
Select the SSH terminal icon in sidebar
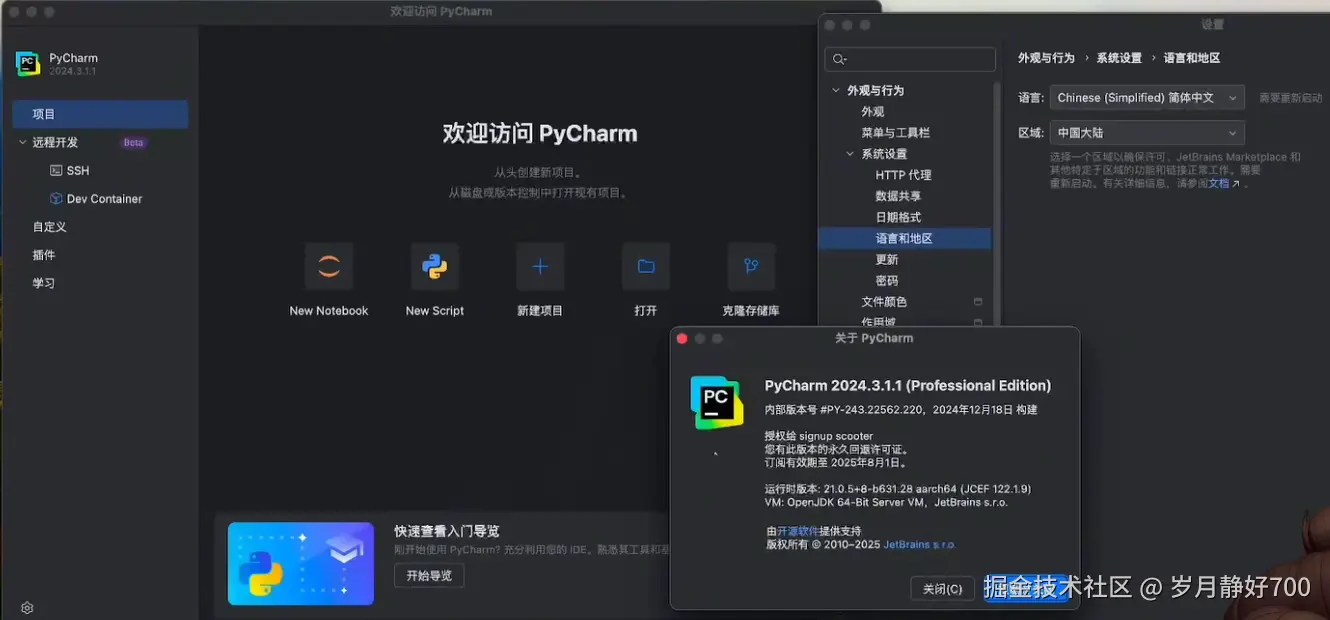coord(57,170)
